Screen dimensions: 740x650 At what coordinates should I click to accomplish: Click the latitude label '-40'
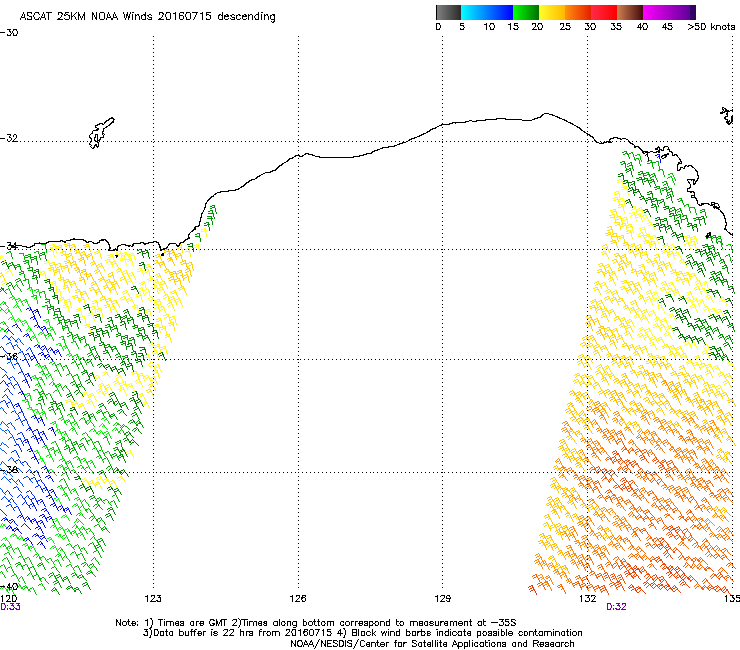tap(9, 587)
